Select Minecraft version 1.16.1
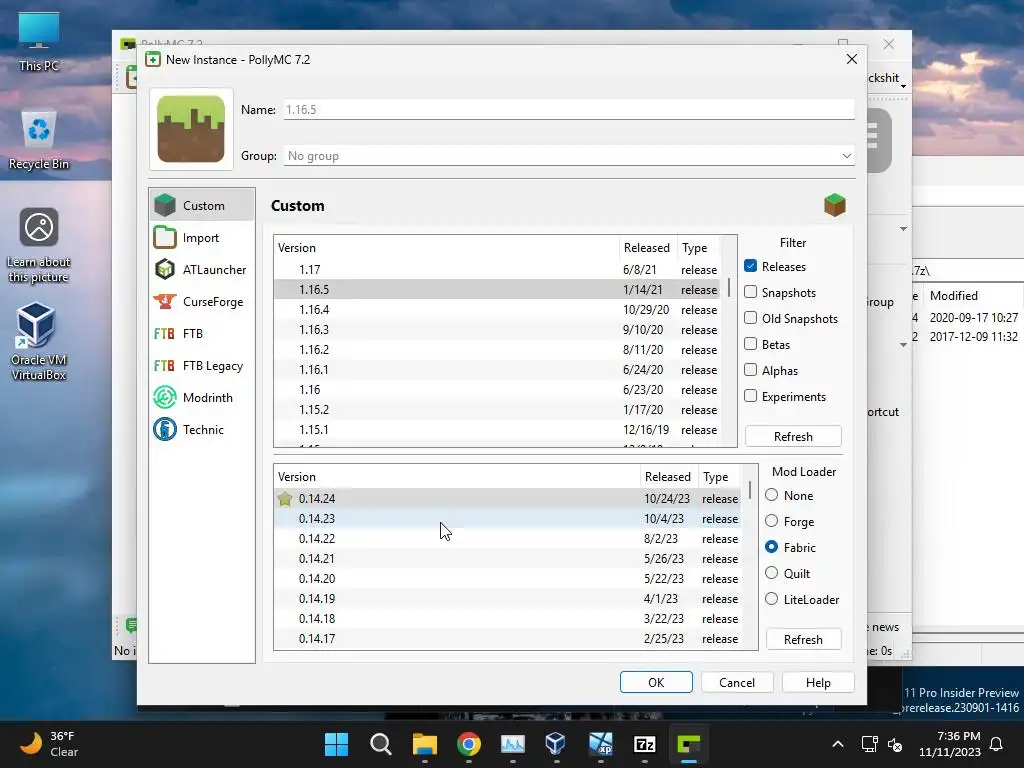The width and height of the screenshot is (1024, 768). pos(496,370)
